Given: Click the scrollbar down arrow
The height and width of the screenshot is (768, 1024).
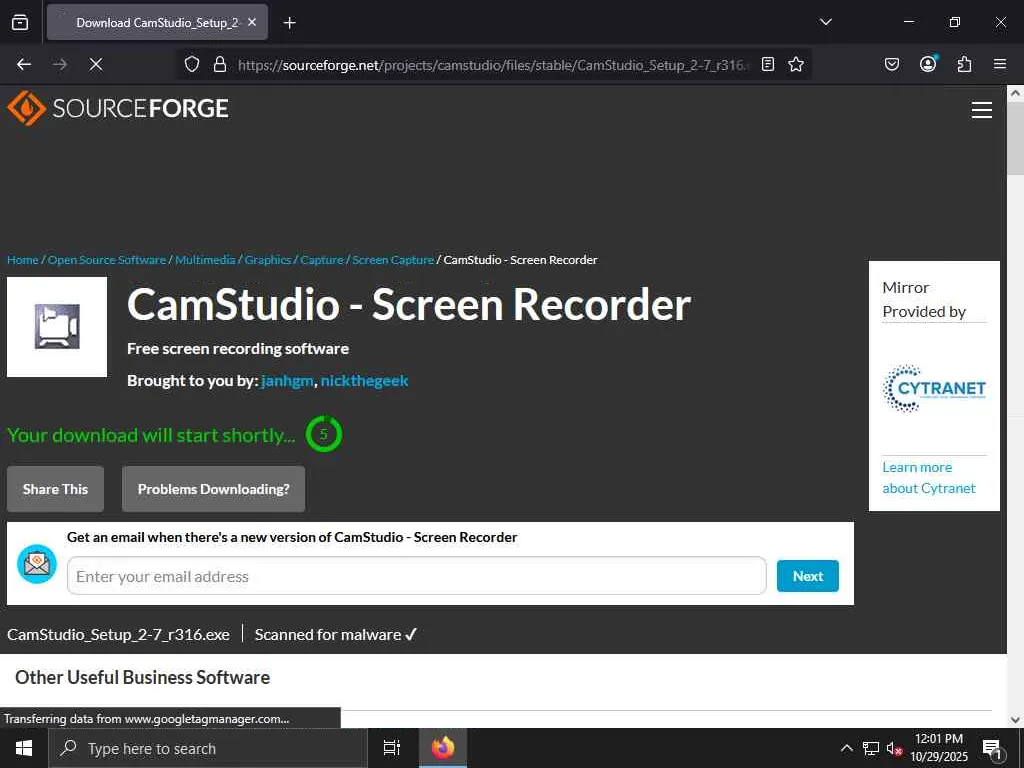Looking at the screenshot, I should (1016, 720).
